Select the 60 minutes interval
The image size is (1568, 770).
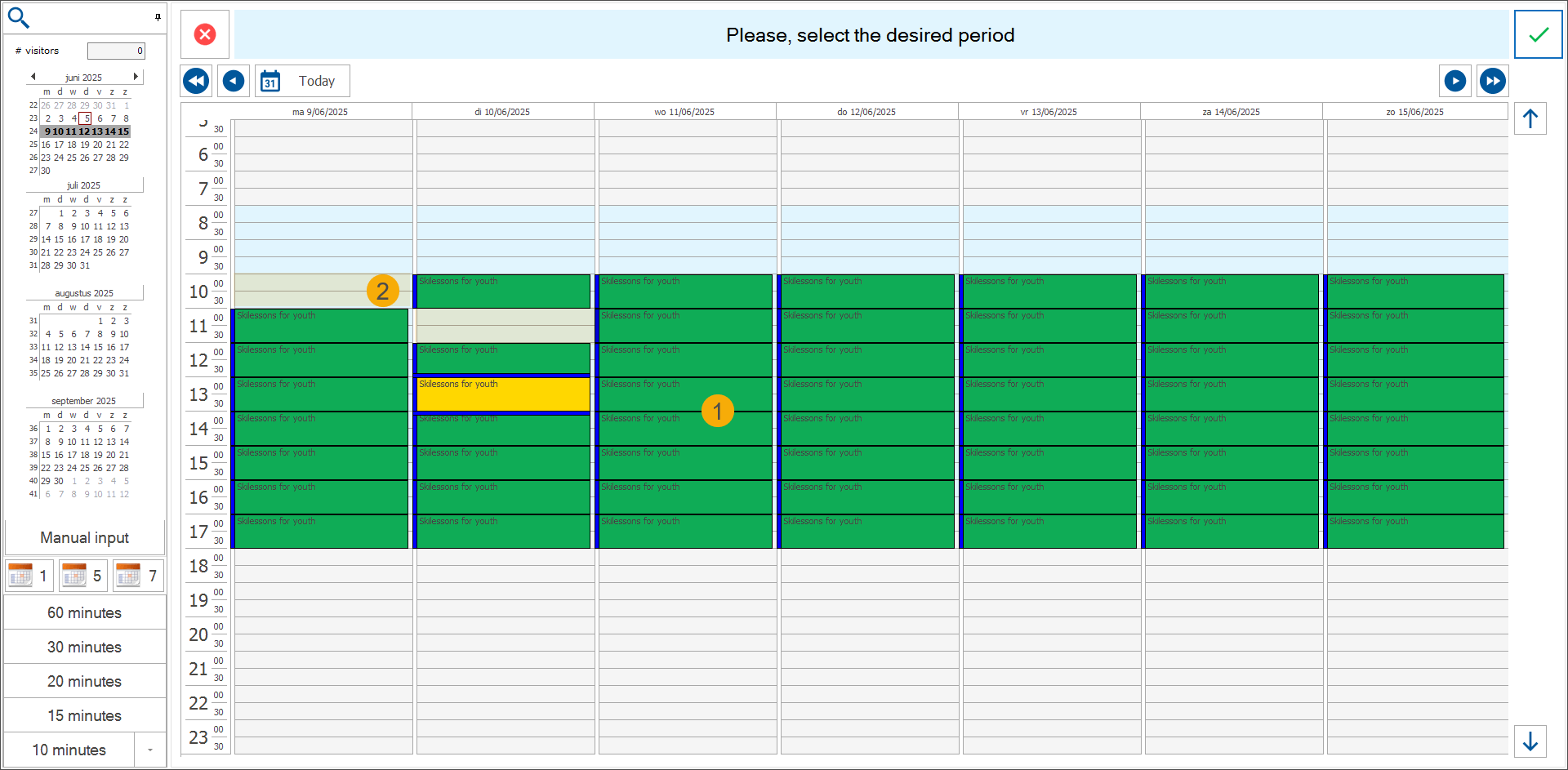[x=84, y=612]
